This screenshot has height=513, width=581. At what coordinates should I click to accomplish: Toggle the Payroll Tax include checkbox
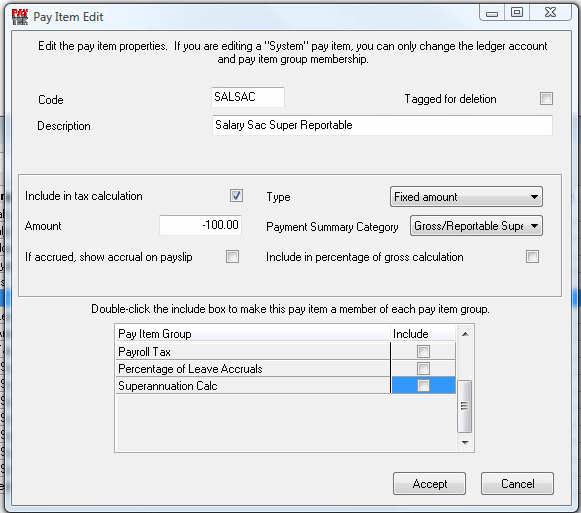(x=423, y=351)
